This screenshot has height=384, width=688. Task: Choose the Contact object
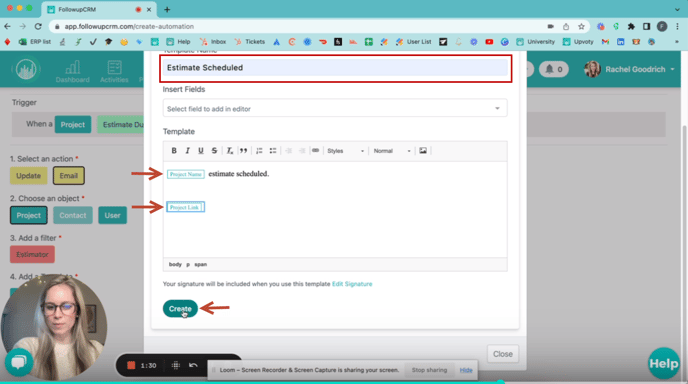(73, 215)
